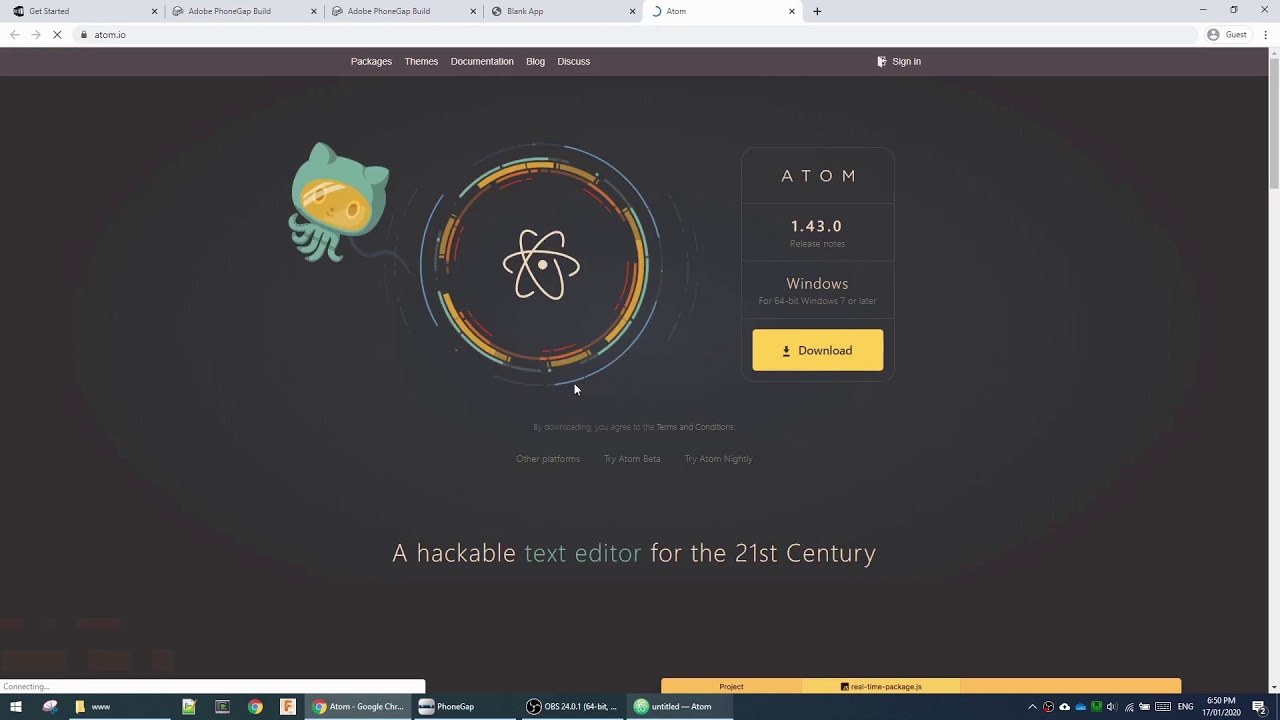Switch to OBS 24.0.1 in the taskbar
Viewport: 1280px width, 720px height.
(x=573, y=707)
